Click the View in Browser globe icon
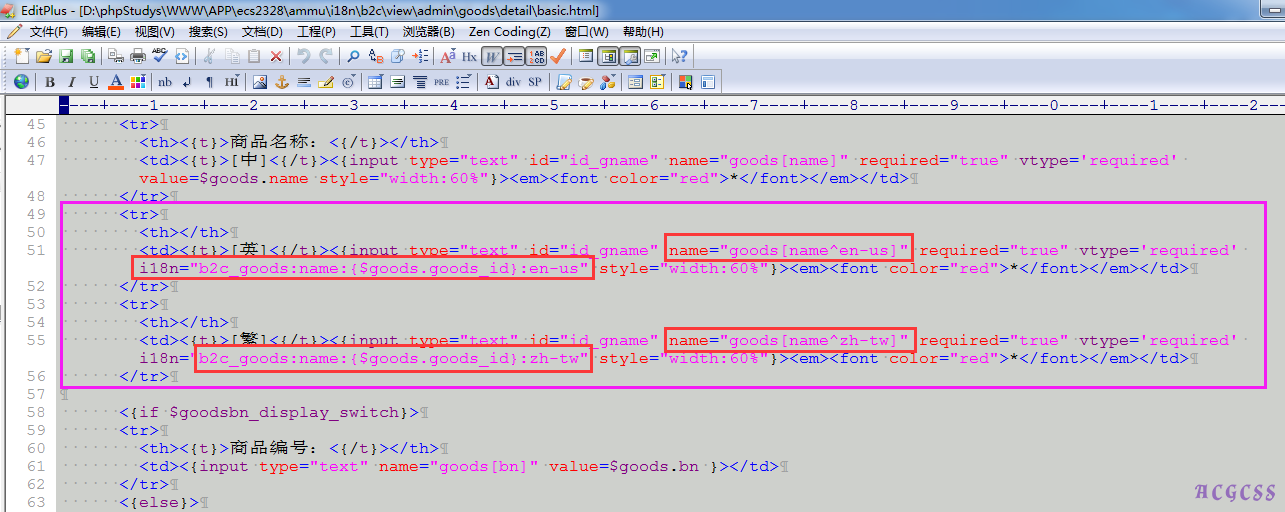Viewport: 1285px width, 512px height. tap(21, 82)
